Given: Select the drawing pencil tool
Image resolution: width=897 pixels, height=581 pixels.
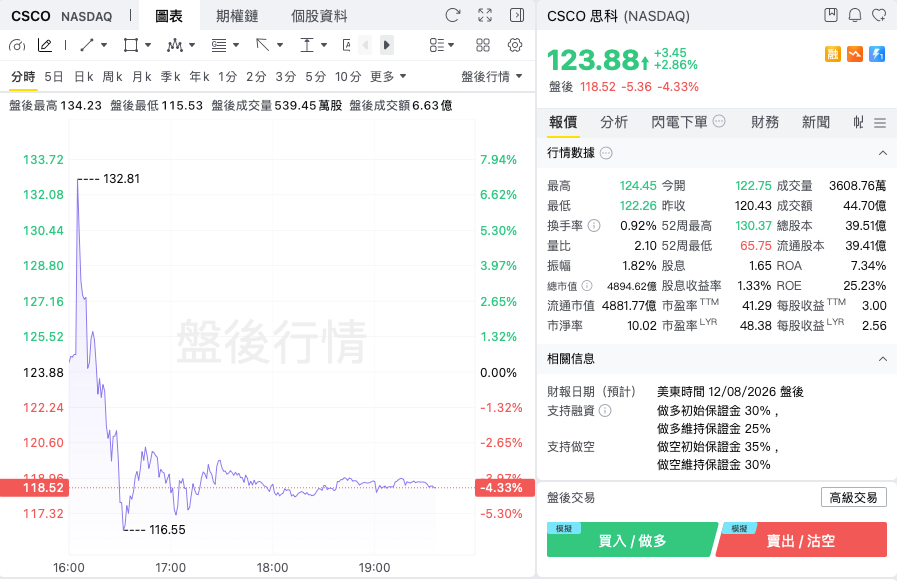Looking at the screenshot, I should click(45, 45).
